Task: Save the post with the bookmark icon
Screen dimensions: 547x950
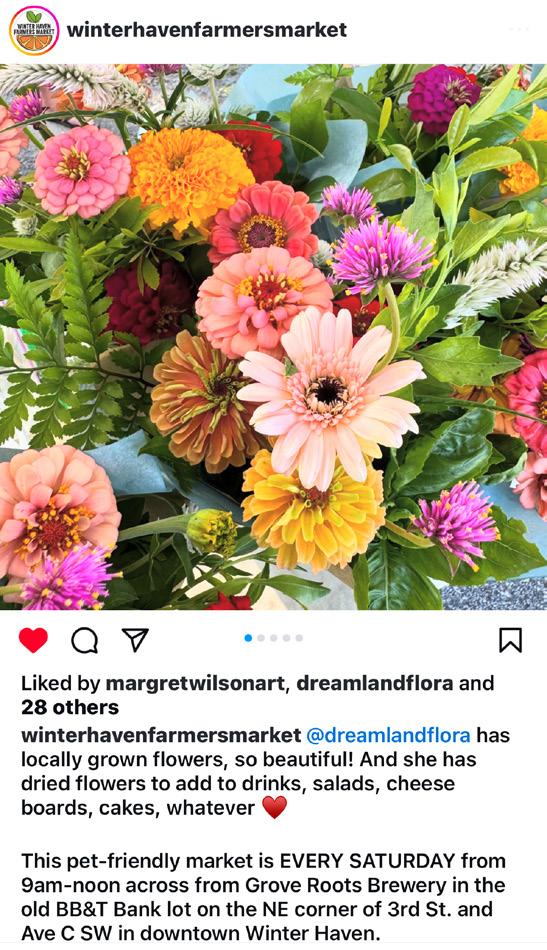Action: point(510,640)
